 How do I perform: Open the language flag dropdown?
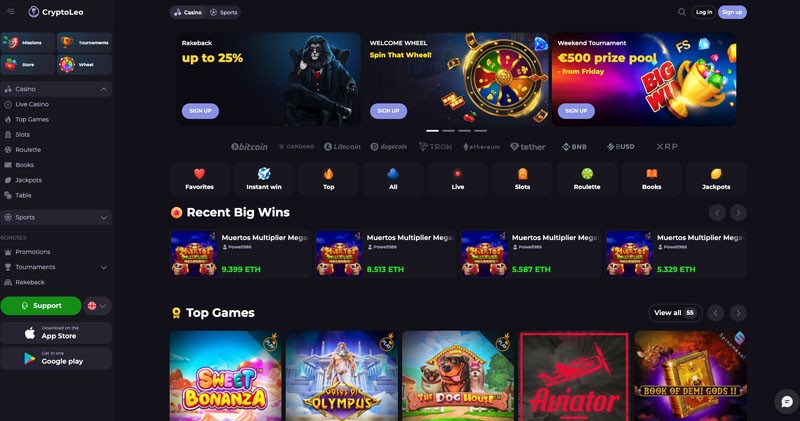(97, 306)
